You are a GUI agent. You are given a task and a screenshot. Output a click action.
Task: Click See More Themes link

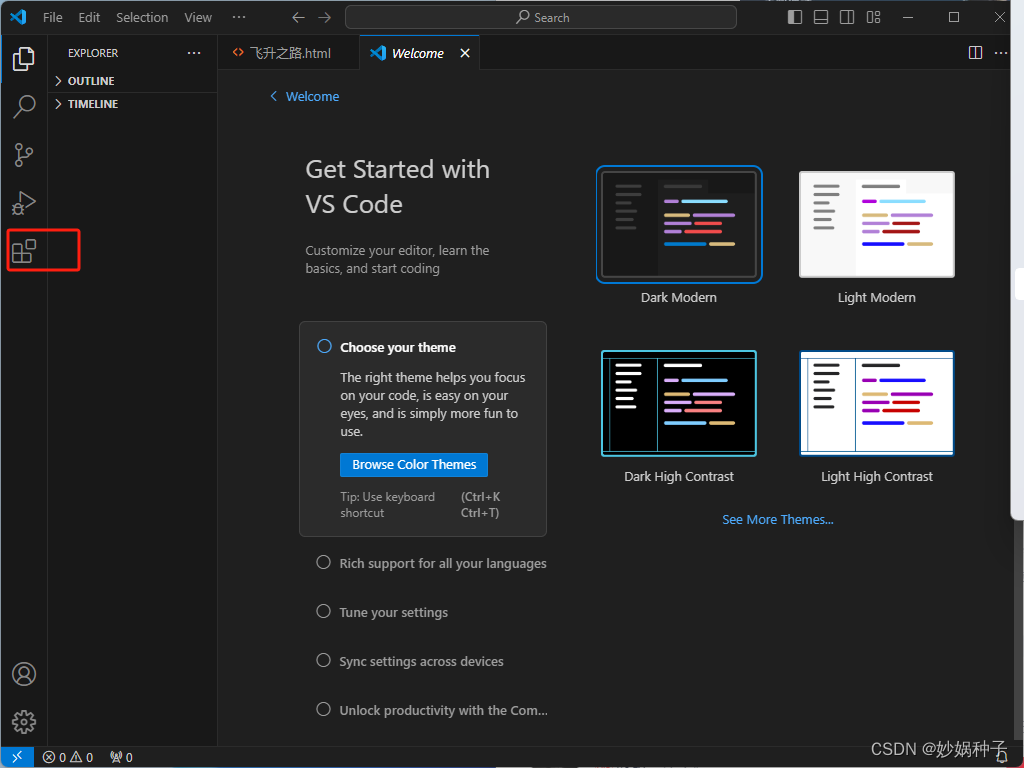778,520
